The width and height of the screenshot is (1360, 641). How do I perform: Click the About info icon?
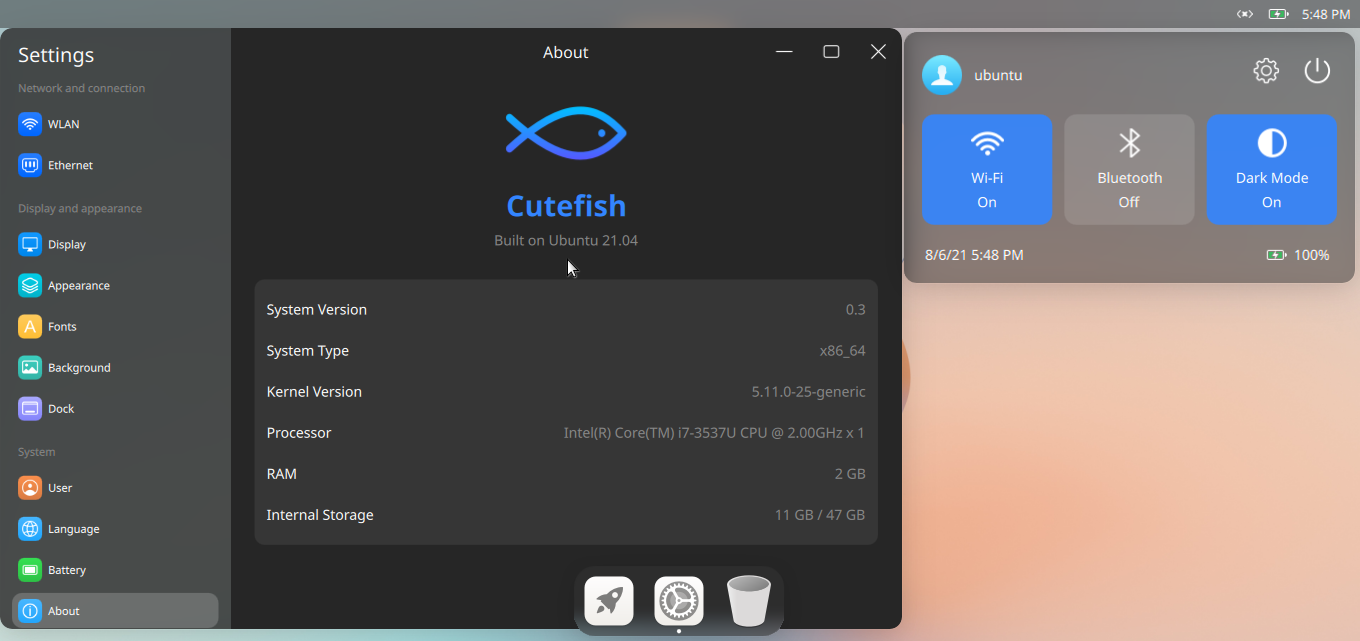coord(30,611)
